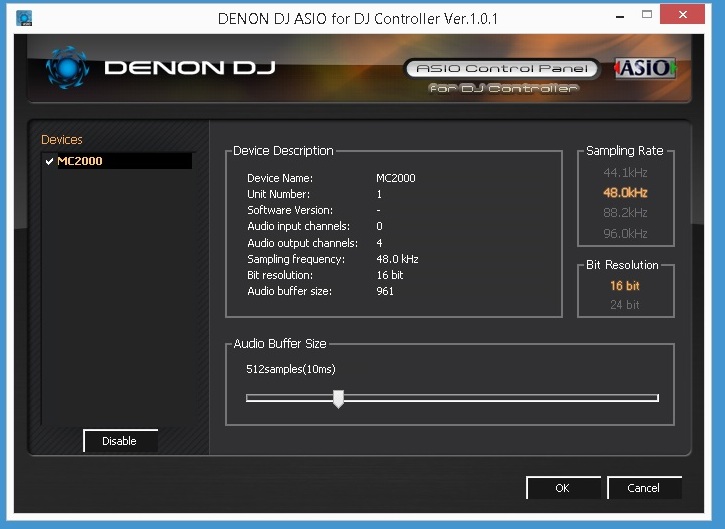The height and width of the screenshot is (529, 725).
Task: Click the Denon DJ blue logo icon
Action: pos(67,69)
